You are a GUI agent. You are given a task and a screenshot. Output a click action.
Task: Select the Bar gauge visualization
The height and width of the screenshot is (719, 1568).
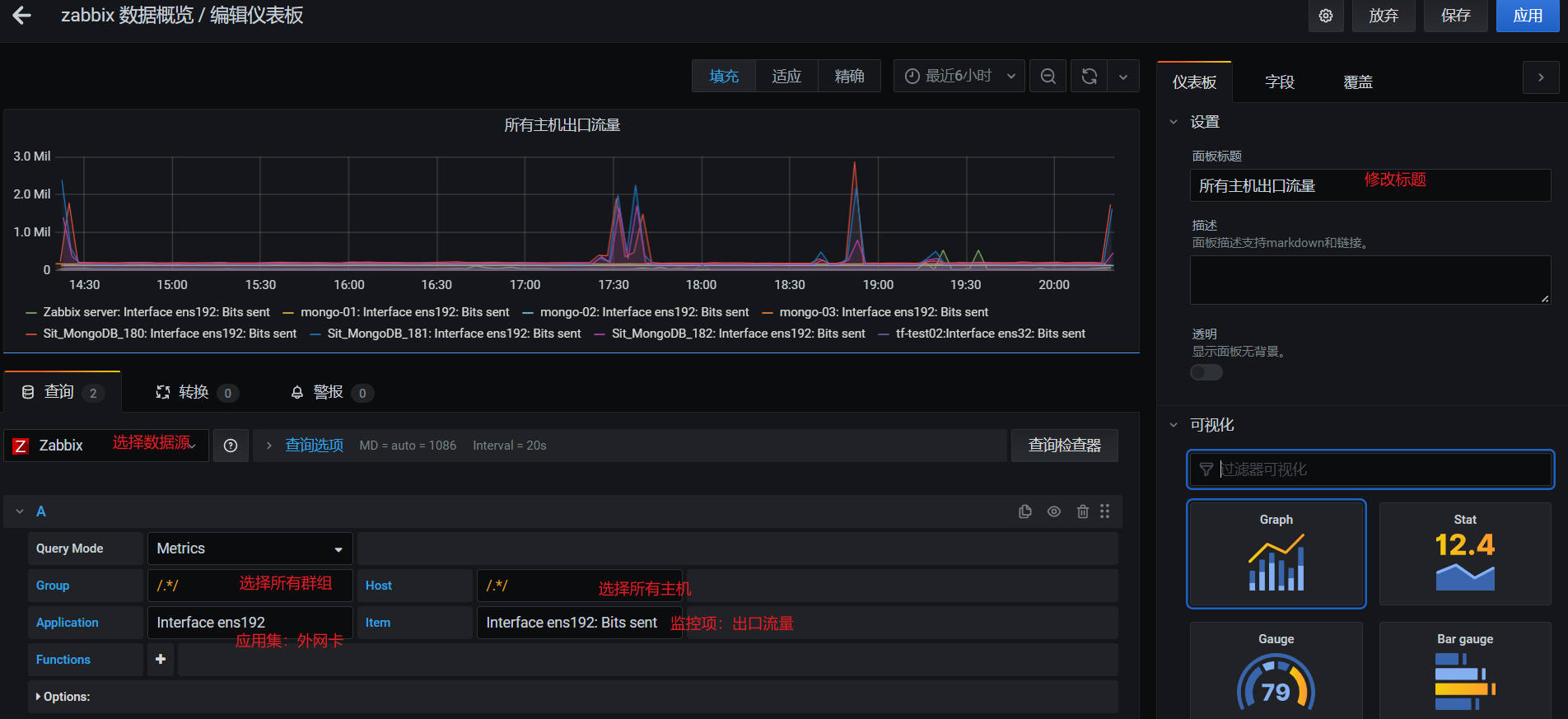(1465, 670)
